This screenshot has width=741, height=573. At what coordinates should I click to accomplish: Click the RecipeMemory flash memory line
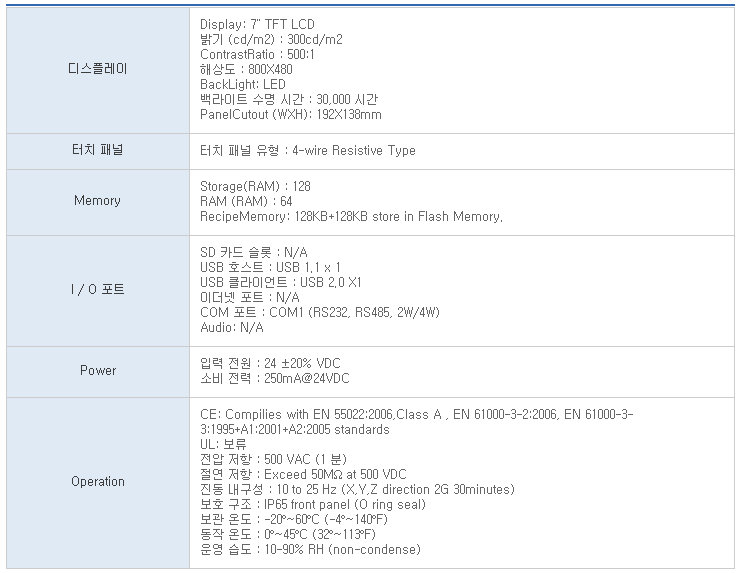pos(351,216)
